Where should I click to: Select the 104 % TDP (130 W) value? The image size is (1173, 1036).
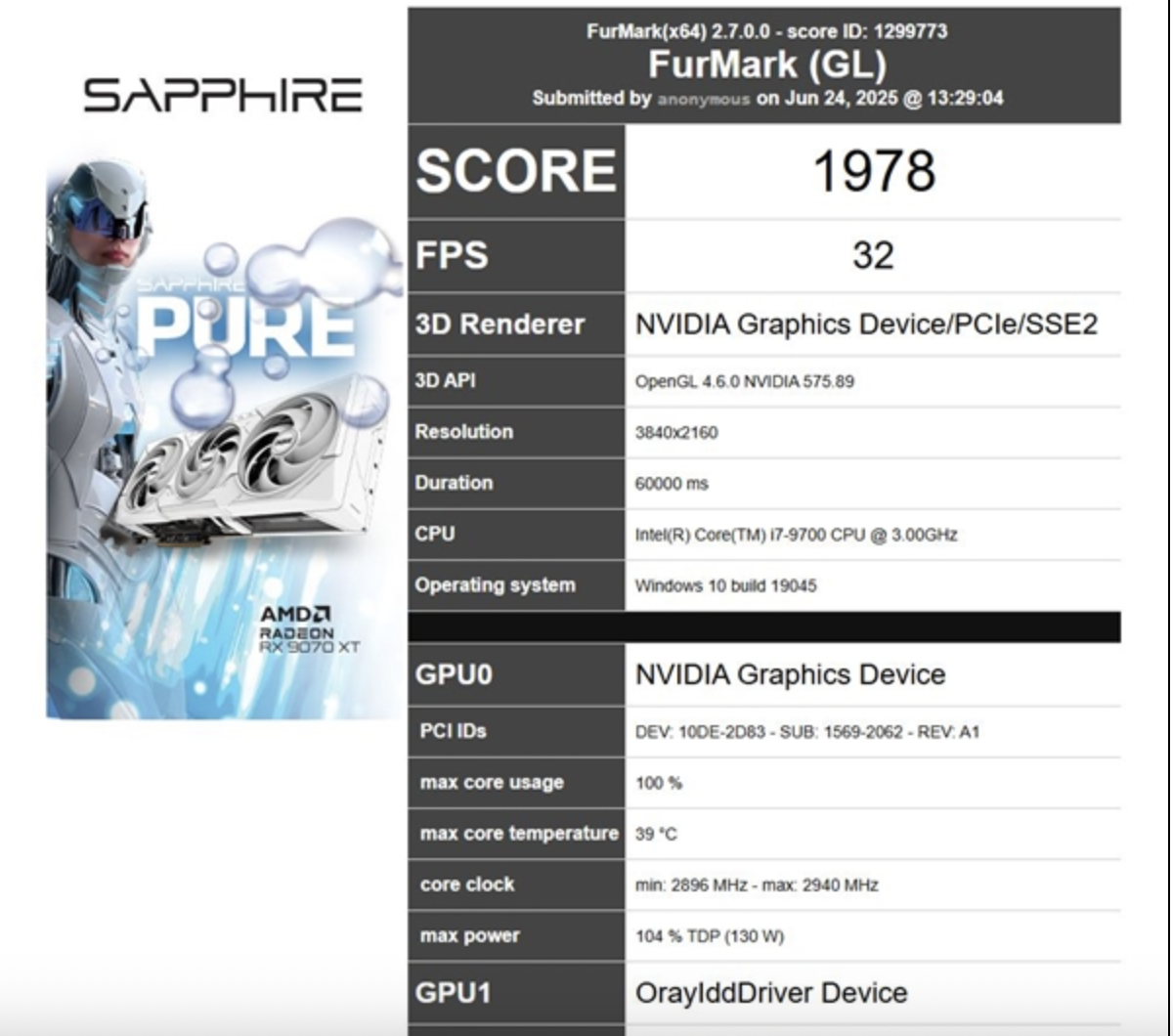tap(710, 937)
